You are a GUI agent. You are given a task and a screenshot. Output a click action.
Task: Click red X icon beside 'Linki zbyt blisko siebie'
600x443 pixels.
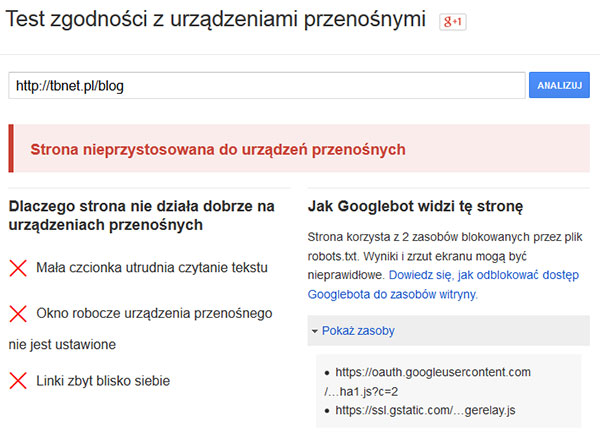[x=18, y=381]
